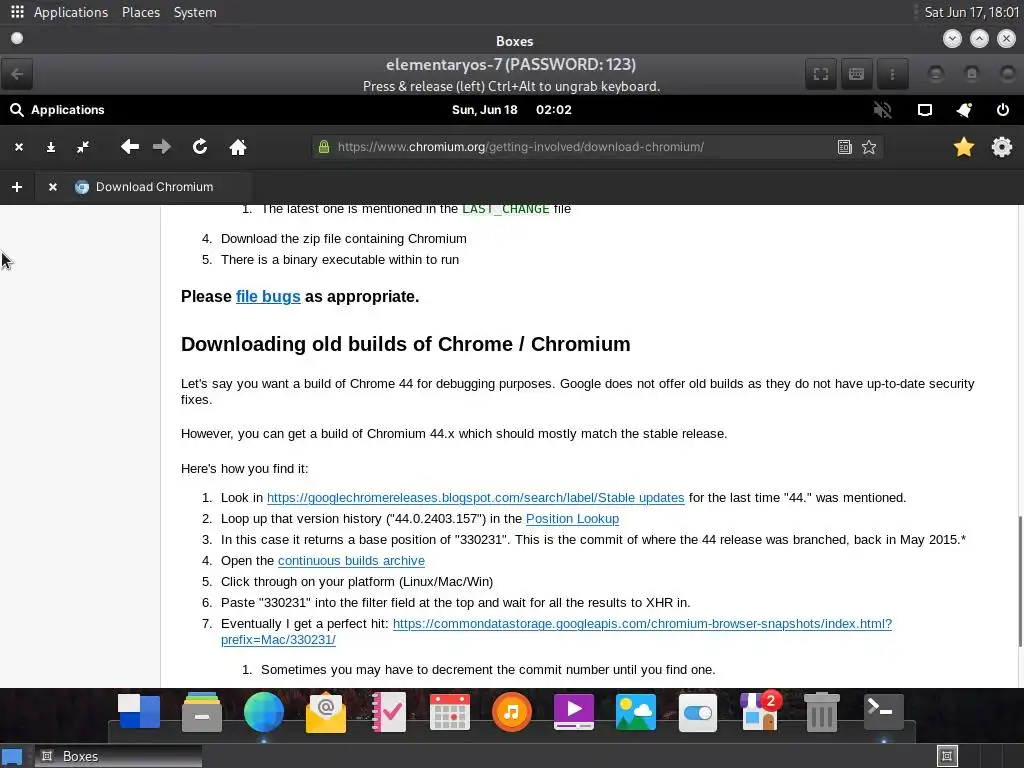The height and width of the screenshot is (768, 1024).
Task: Open session power icon in elementary panel
Action: 1002,110
